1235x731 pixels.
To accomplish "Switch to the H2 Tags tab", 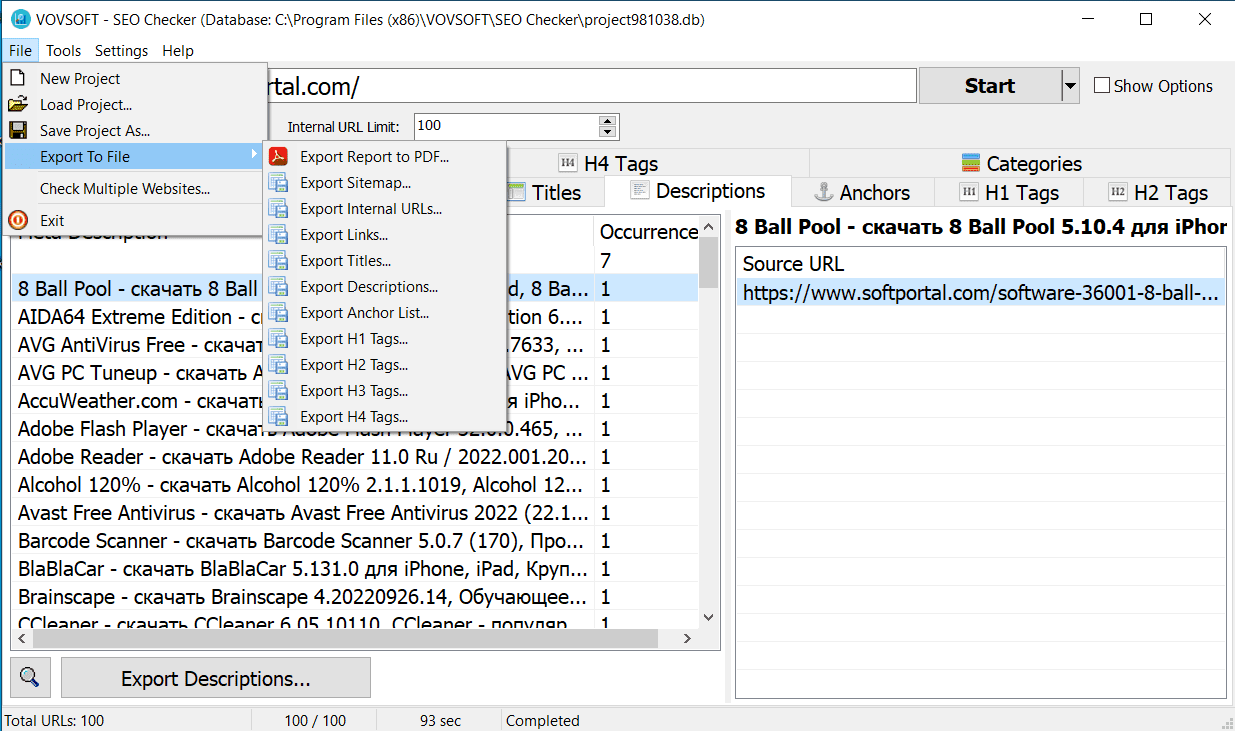I will coord(1158,192).
